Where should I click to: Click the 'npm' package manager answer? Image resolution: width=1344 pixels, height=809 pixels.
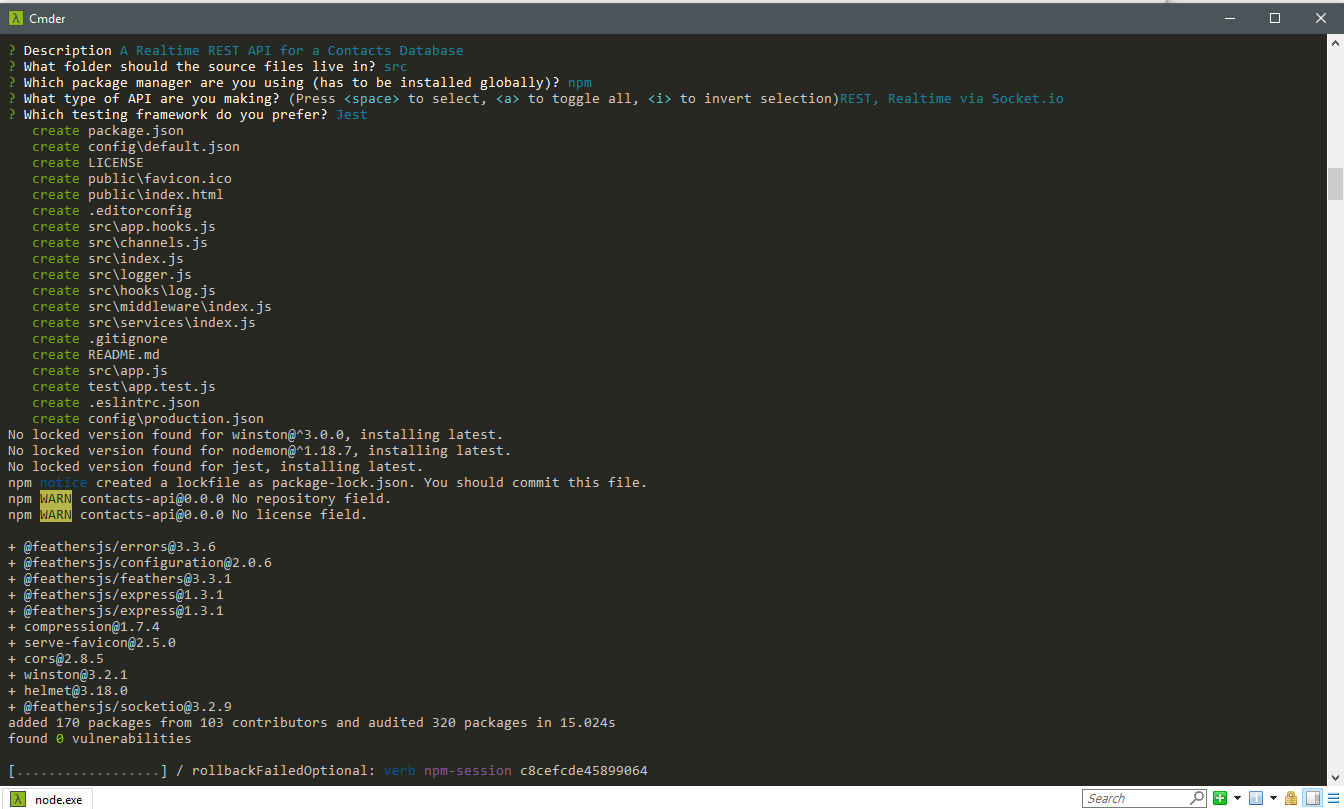(580, 83)
